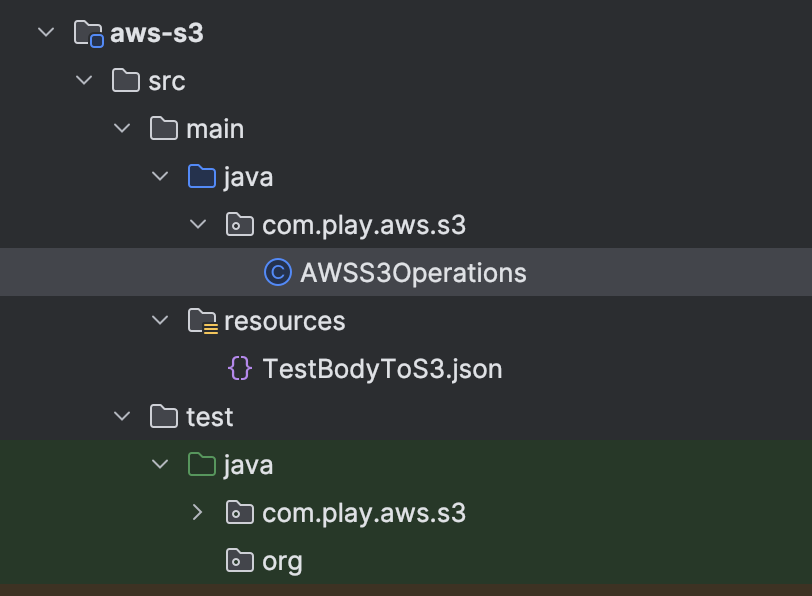This screenshot has width=812, height=596.
Task: Select the org package
Action: pyautogui.click(x=282, y=562)
